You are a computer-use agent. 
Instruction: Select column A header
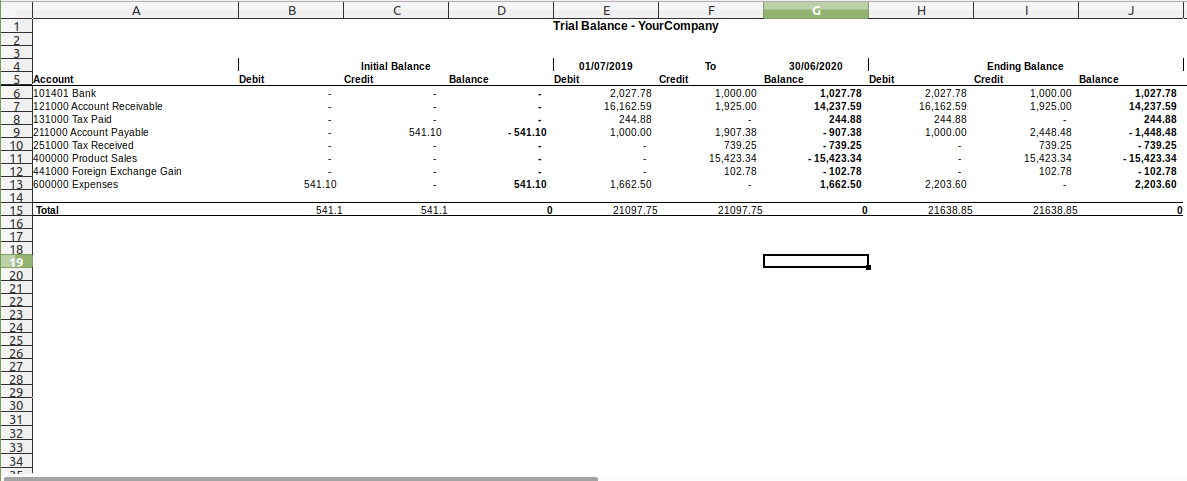point(136,10)
